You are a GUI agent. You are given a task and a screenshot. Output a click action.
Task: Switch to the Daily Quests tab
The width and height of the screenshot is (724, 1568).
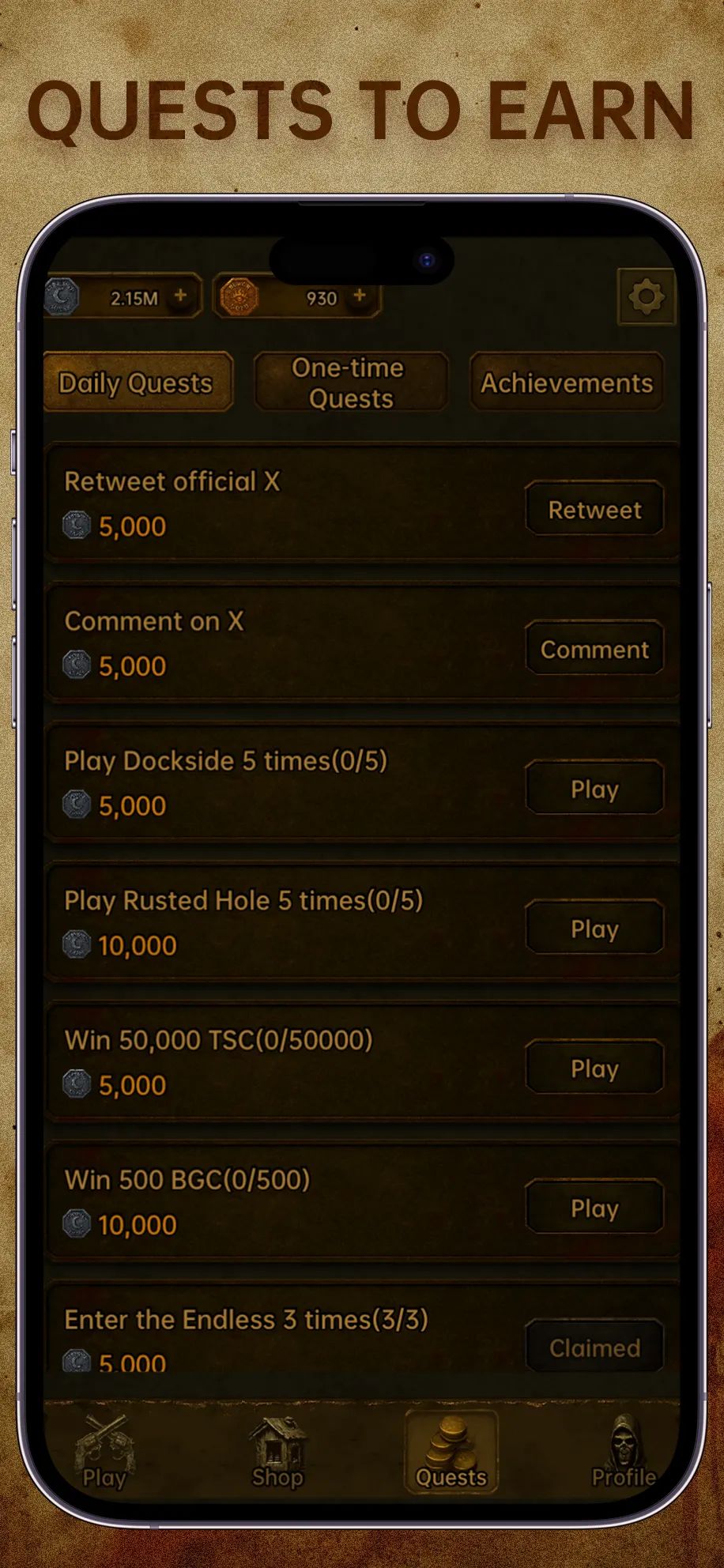[x=136, y=383]
